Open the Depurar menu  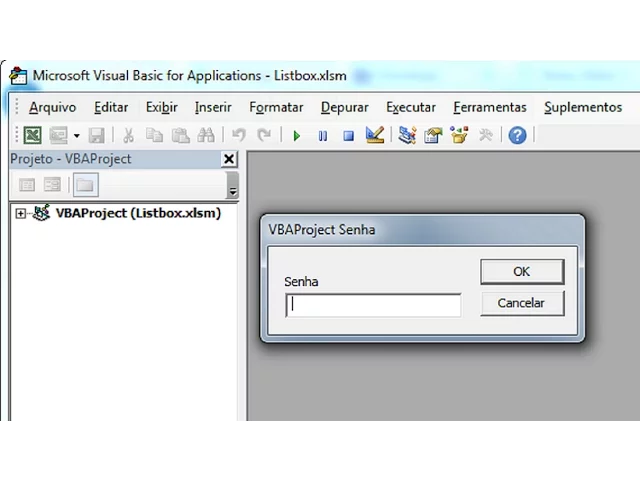click(344, 107)
